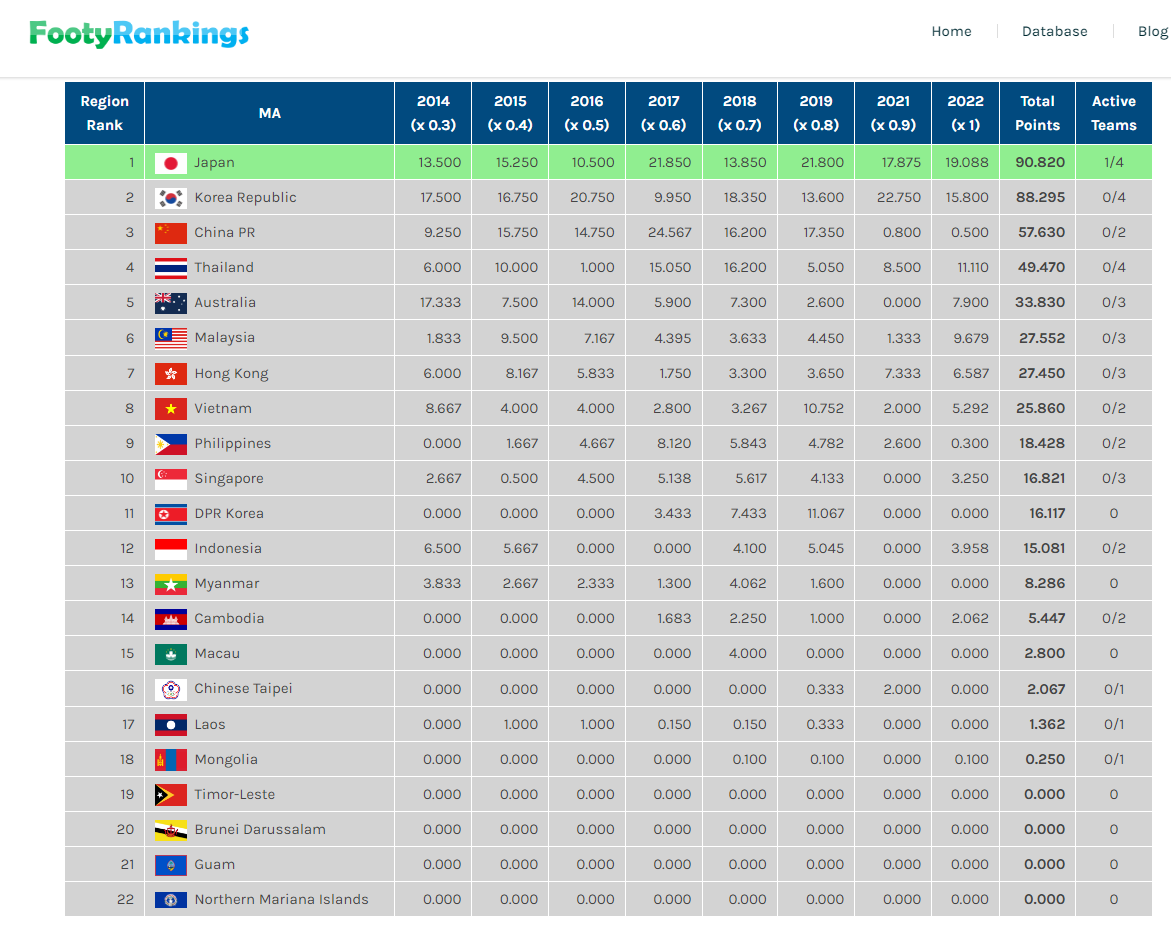1171x931 pixels.
Task: Click the Chinese Taipei flag icon
Action: tap(170, 690)
